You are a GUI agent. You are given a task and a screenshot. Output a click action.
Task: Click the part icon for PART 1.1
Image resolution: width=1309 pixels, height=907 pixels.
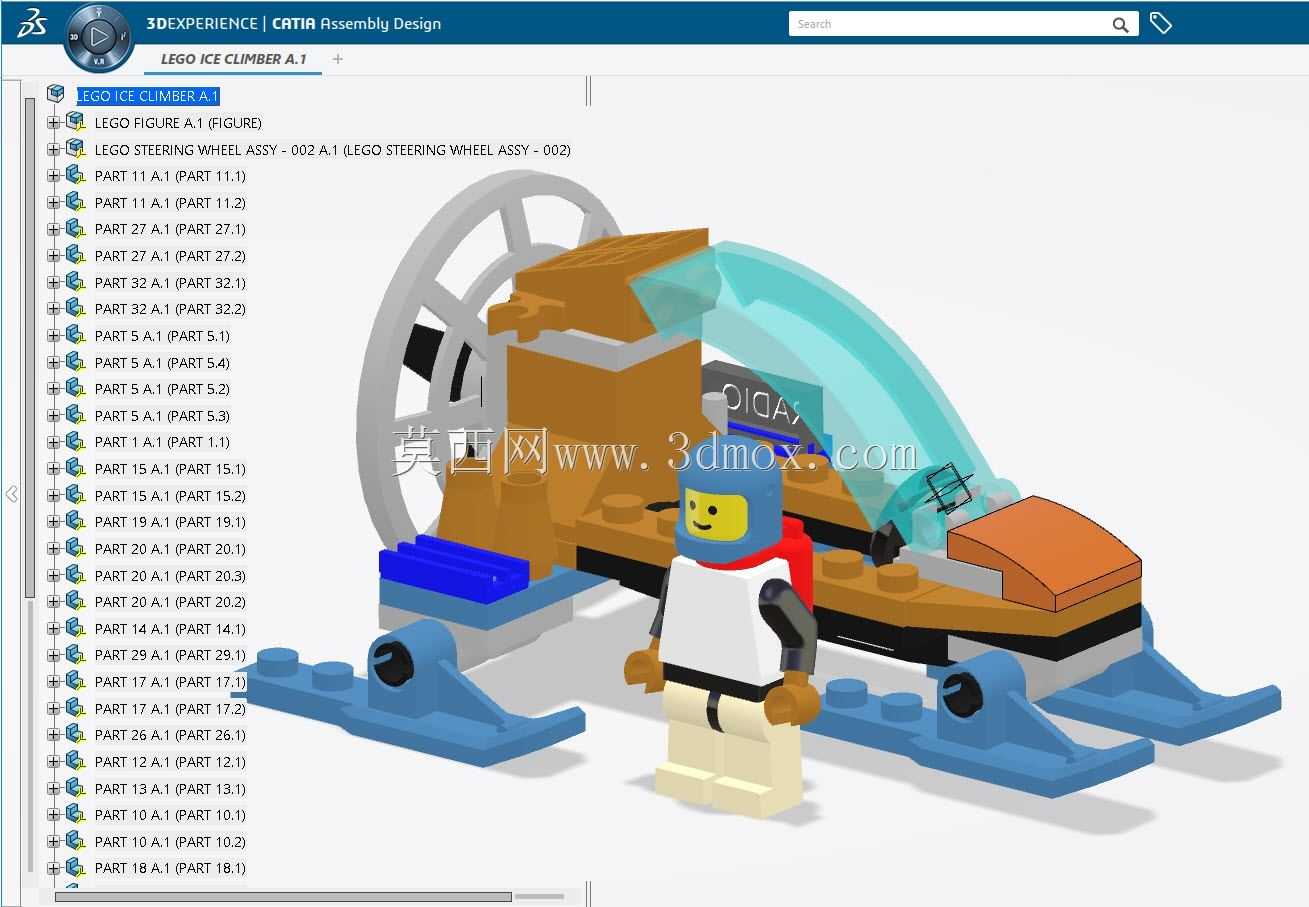click(76, 442)
